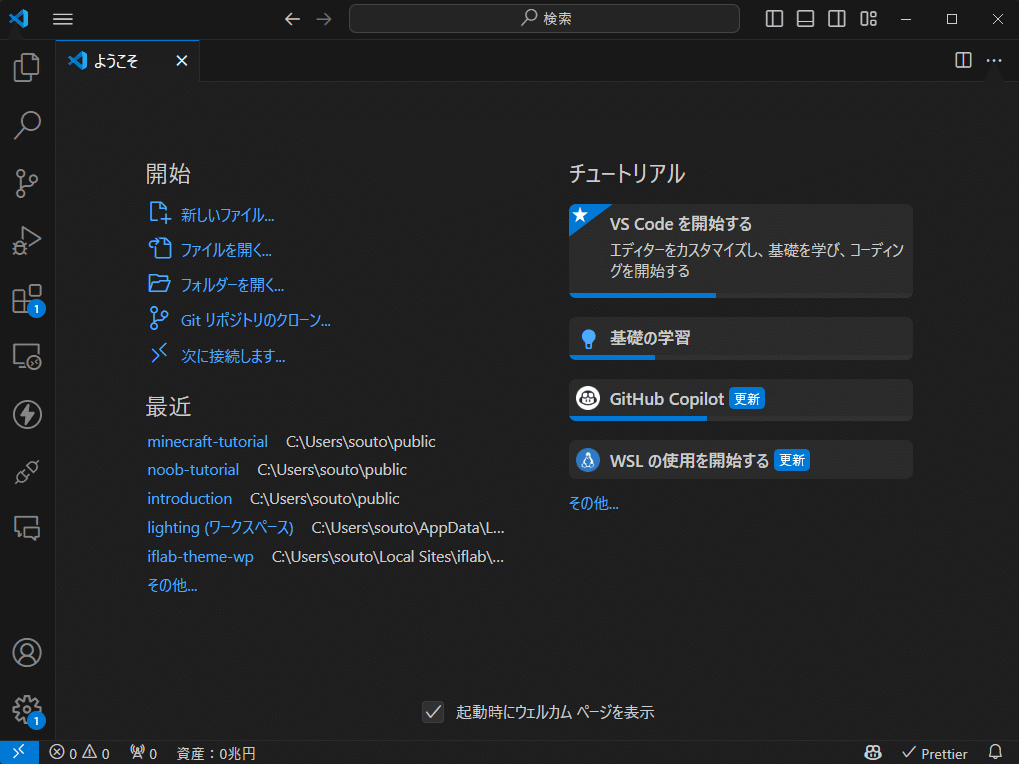The image size is (1019, 764).
Task: Click the lightbulb icon on 基礎の学習
Action: pyautogui.click(x=588, y=338)
